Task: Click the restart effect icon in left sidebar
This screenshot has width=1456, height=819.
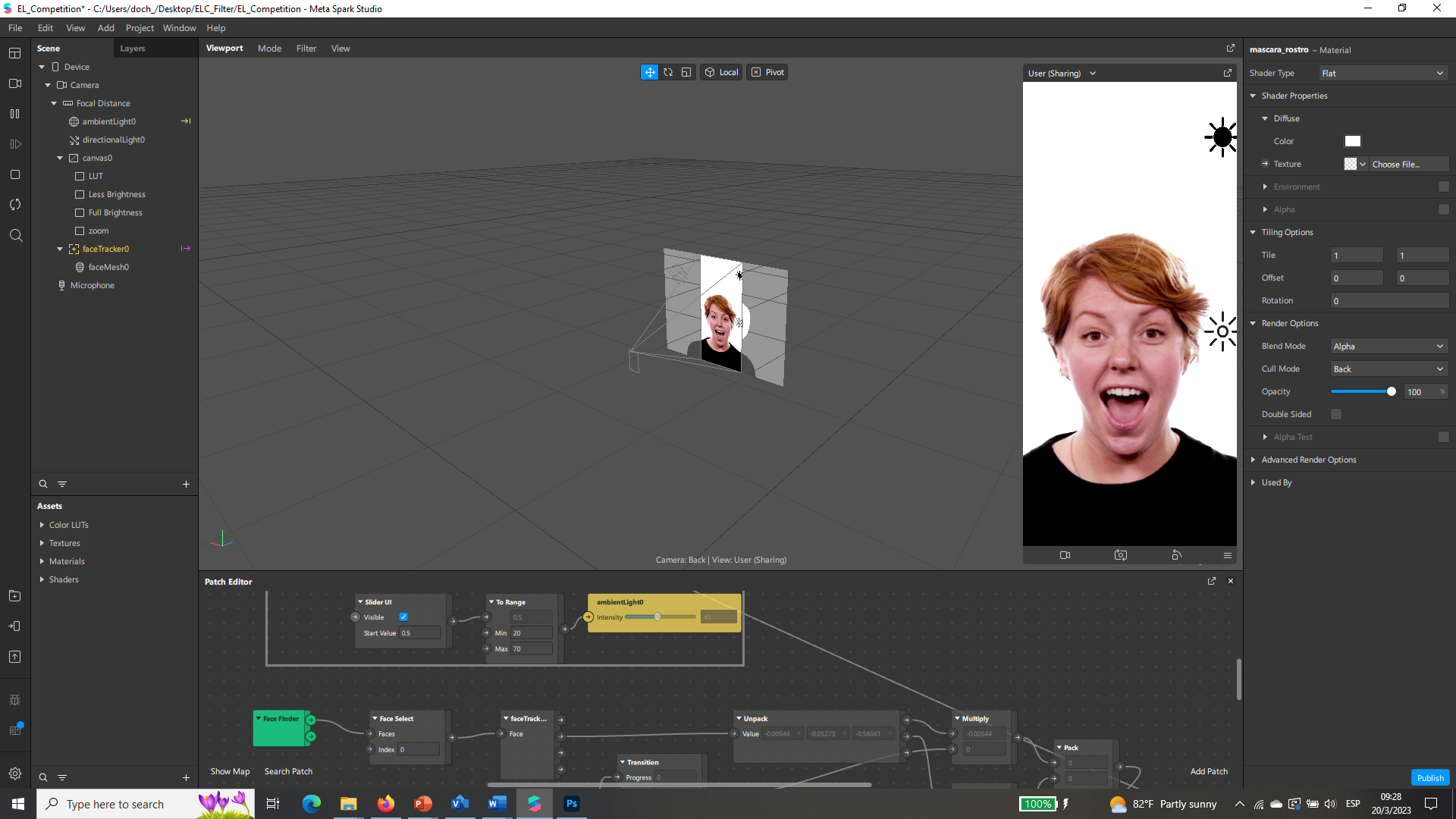Action: 15,205
